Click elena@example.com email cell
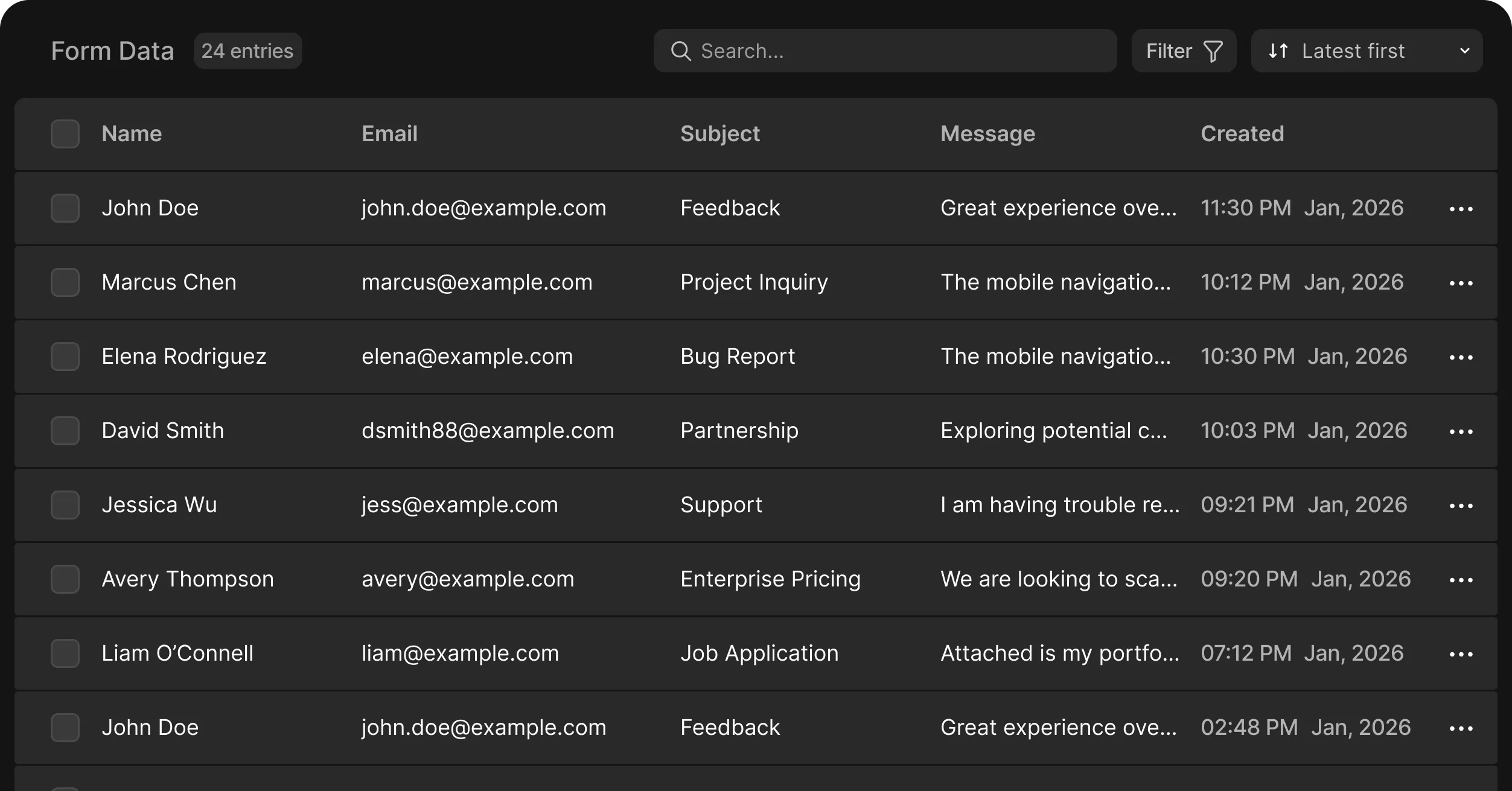 tap(467, 357)
